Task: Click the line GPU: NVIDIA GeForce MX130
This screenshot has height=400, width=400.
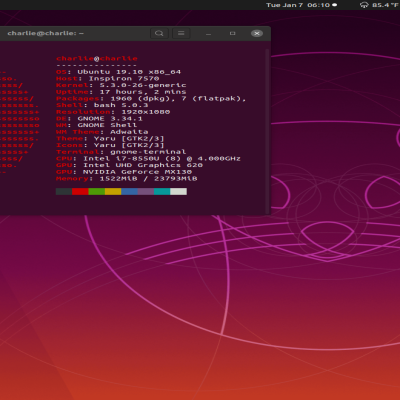Action: [x=124, y=172]
